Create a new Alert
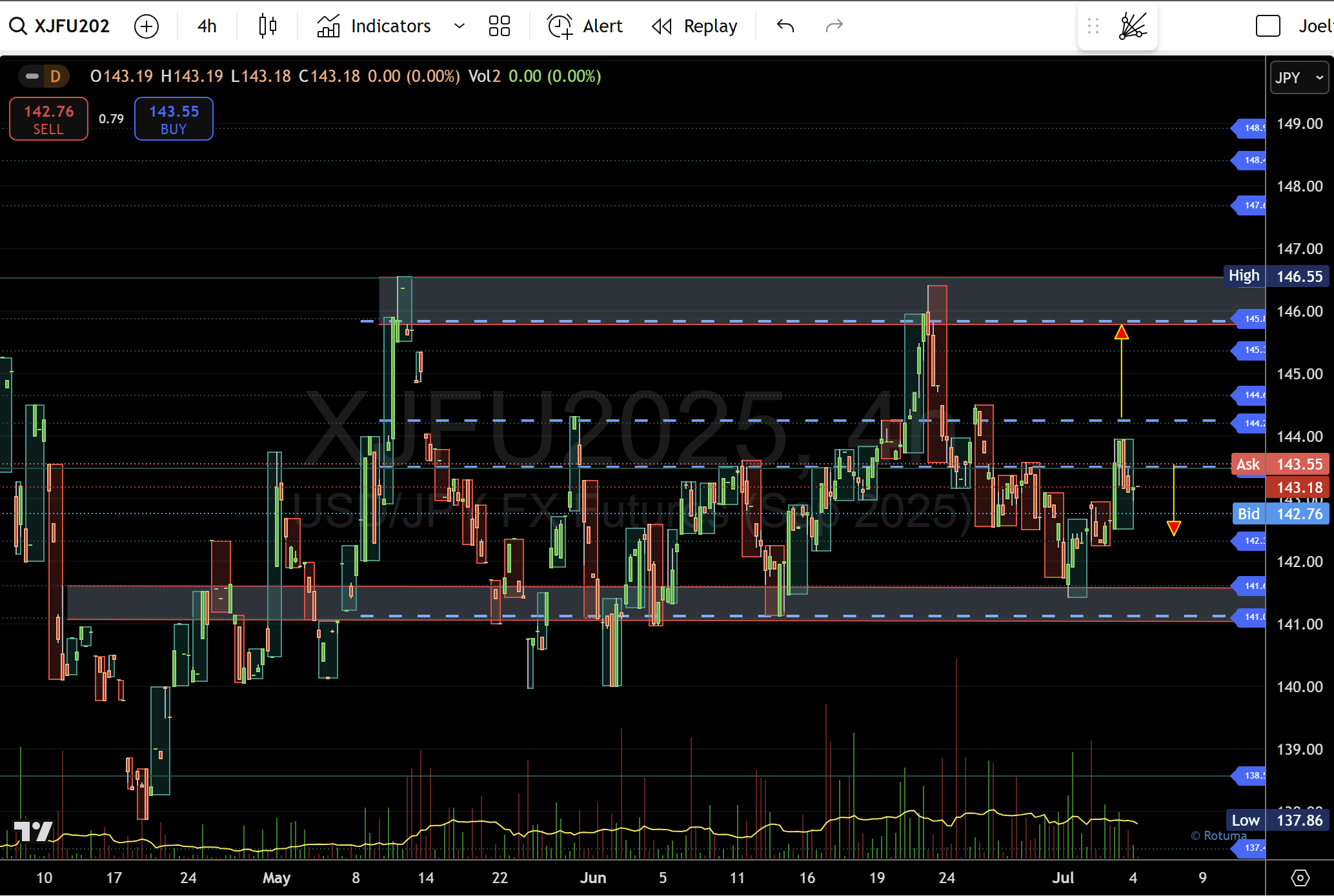The image size is (1334, 896). tap(585, 26)
